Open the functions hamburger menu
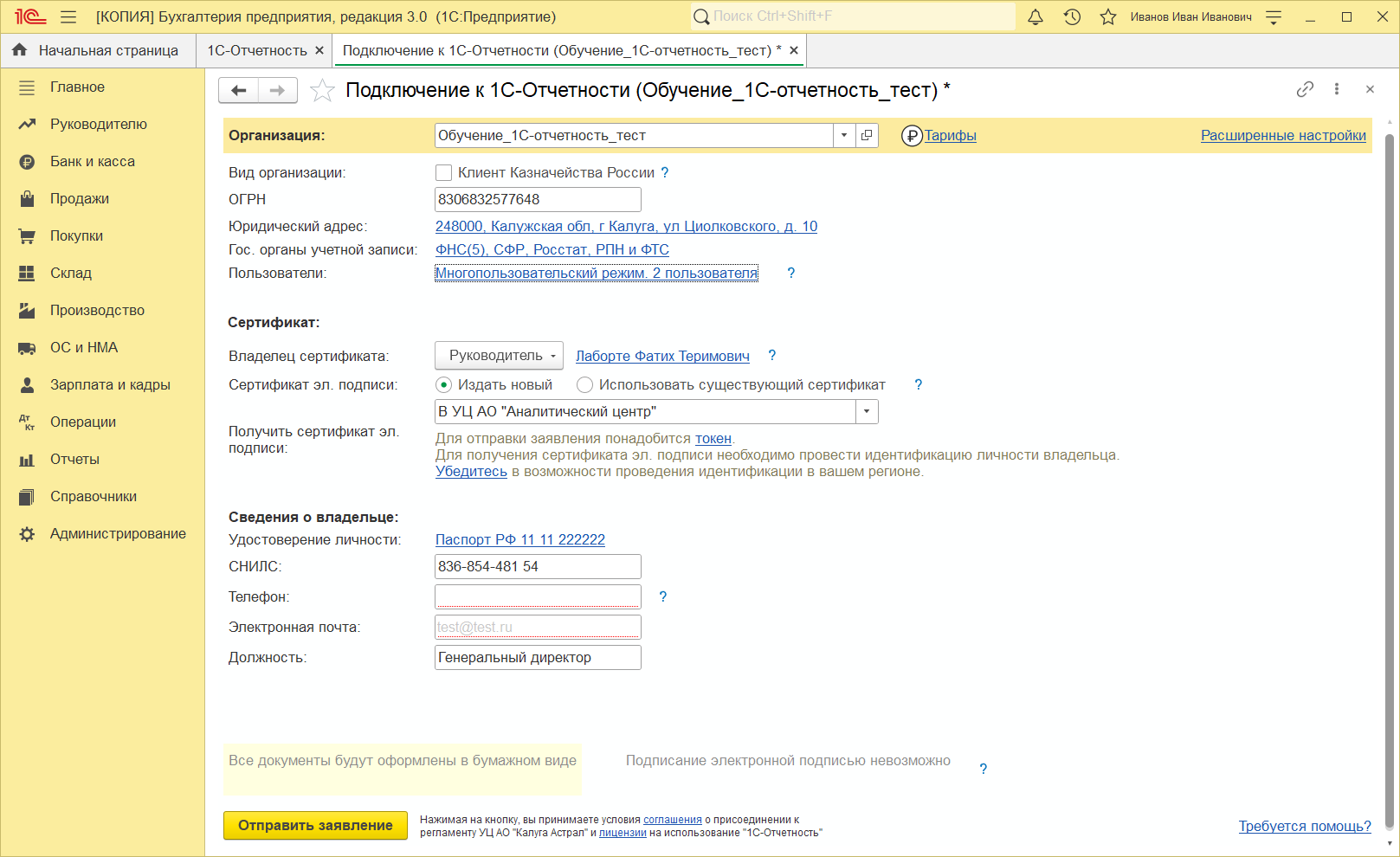 69,16
